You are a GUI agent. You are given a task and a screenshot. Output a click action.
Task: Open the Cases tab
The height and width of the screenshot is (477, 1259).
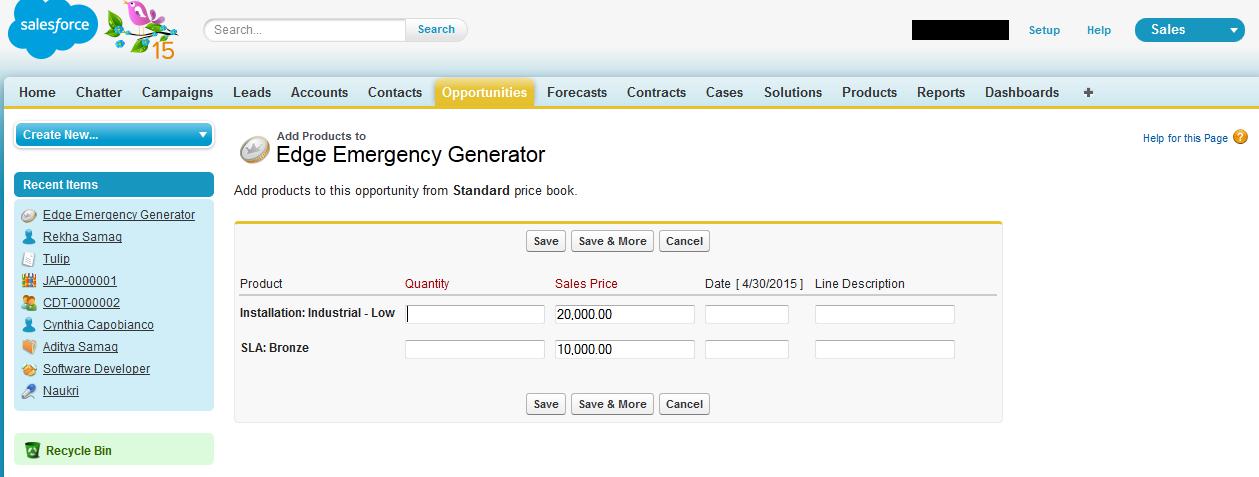pyautogui.click(x=724, y=92)
